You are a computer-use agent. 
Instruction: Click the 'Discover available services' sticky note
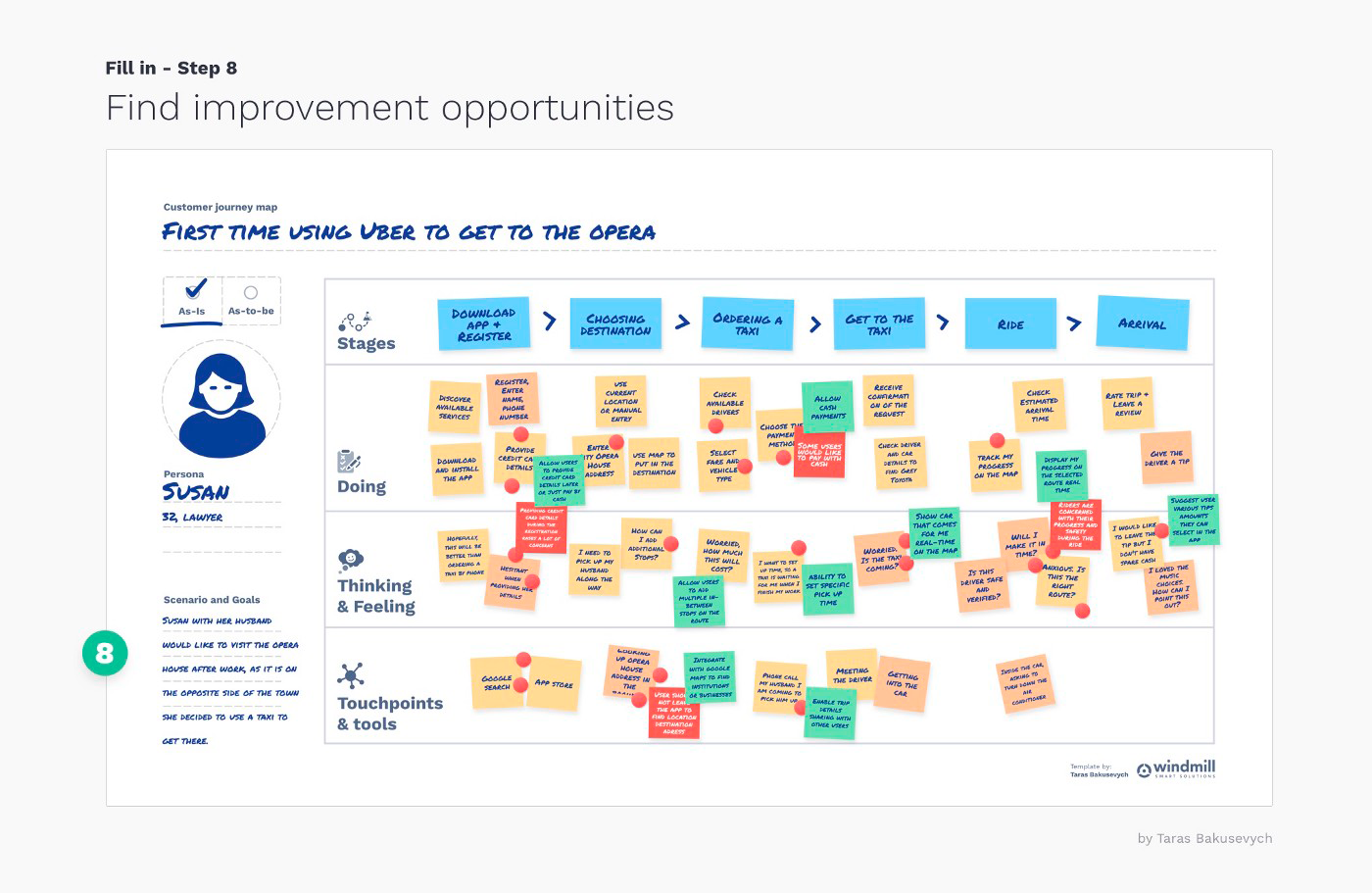(x=455, y=407)
